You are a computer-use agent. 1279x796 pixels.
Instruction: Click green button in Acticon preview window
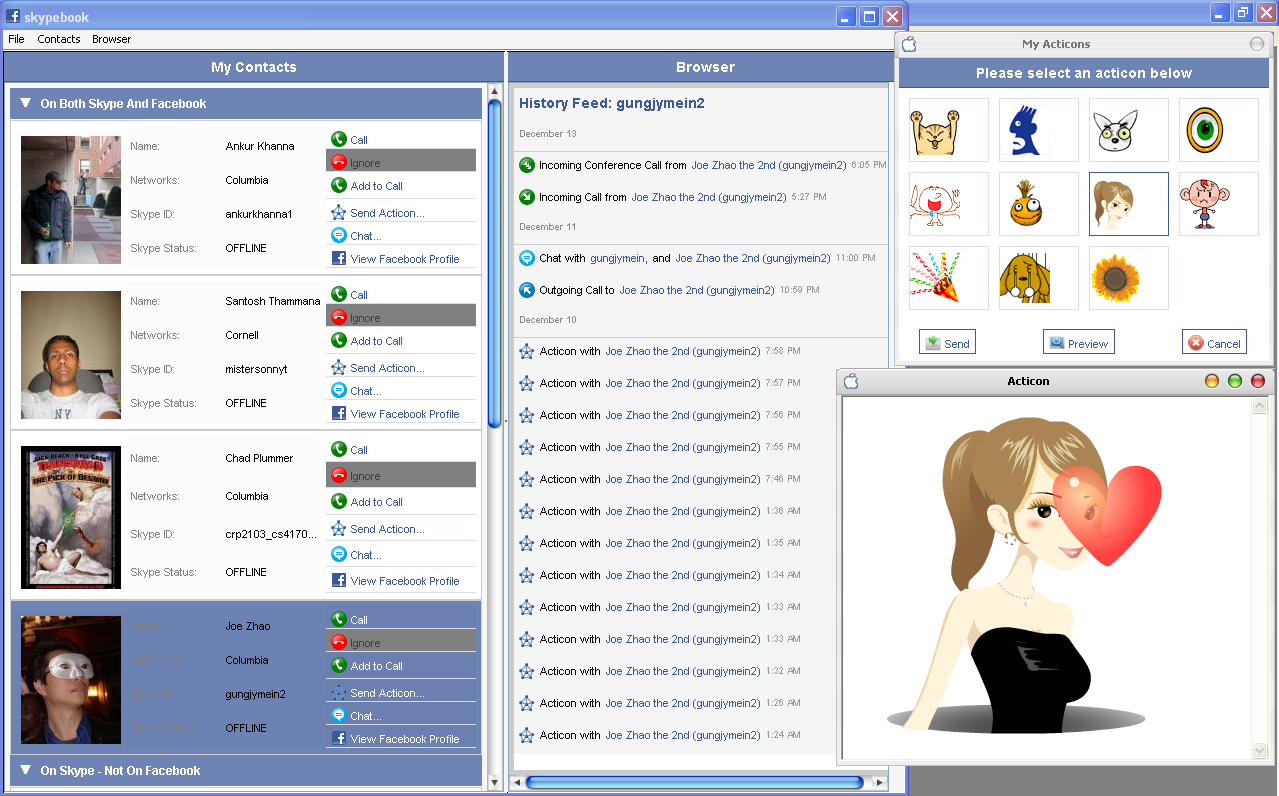[x=1234, y=381]
